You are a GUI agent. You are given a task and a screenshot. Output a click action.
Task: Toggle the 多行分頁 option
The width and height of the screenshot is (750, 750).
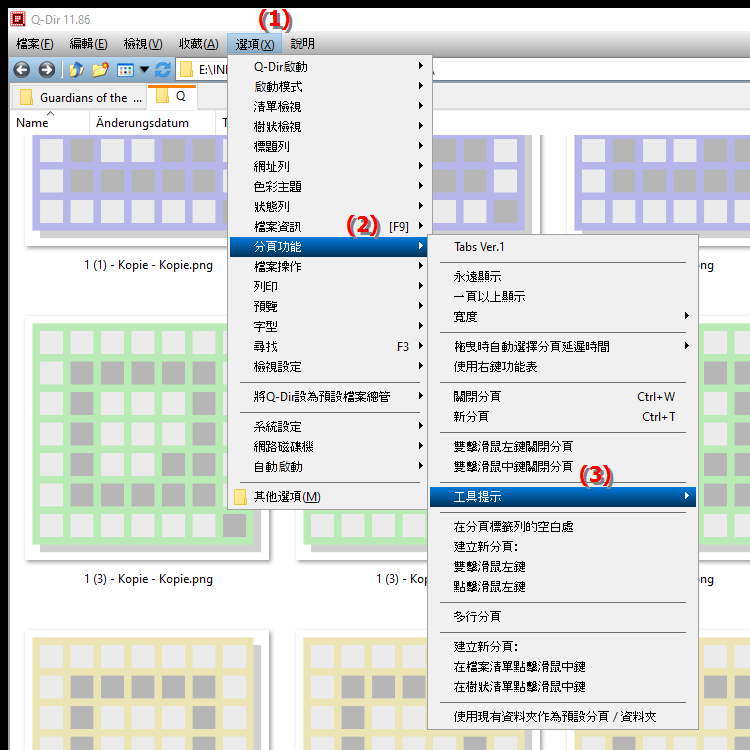coord(563,617)
